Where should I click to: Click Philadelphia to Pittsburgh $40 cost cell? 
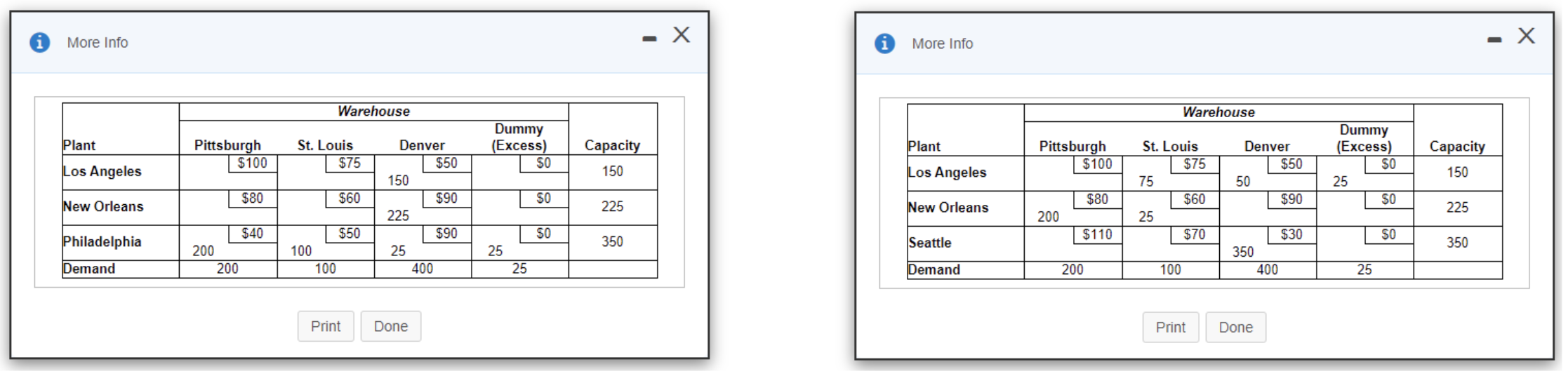pyautogui.click(x=253, y=234)
